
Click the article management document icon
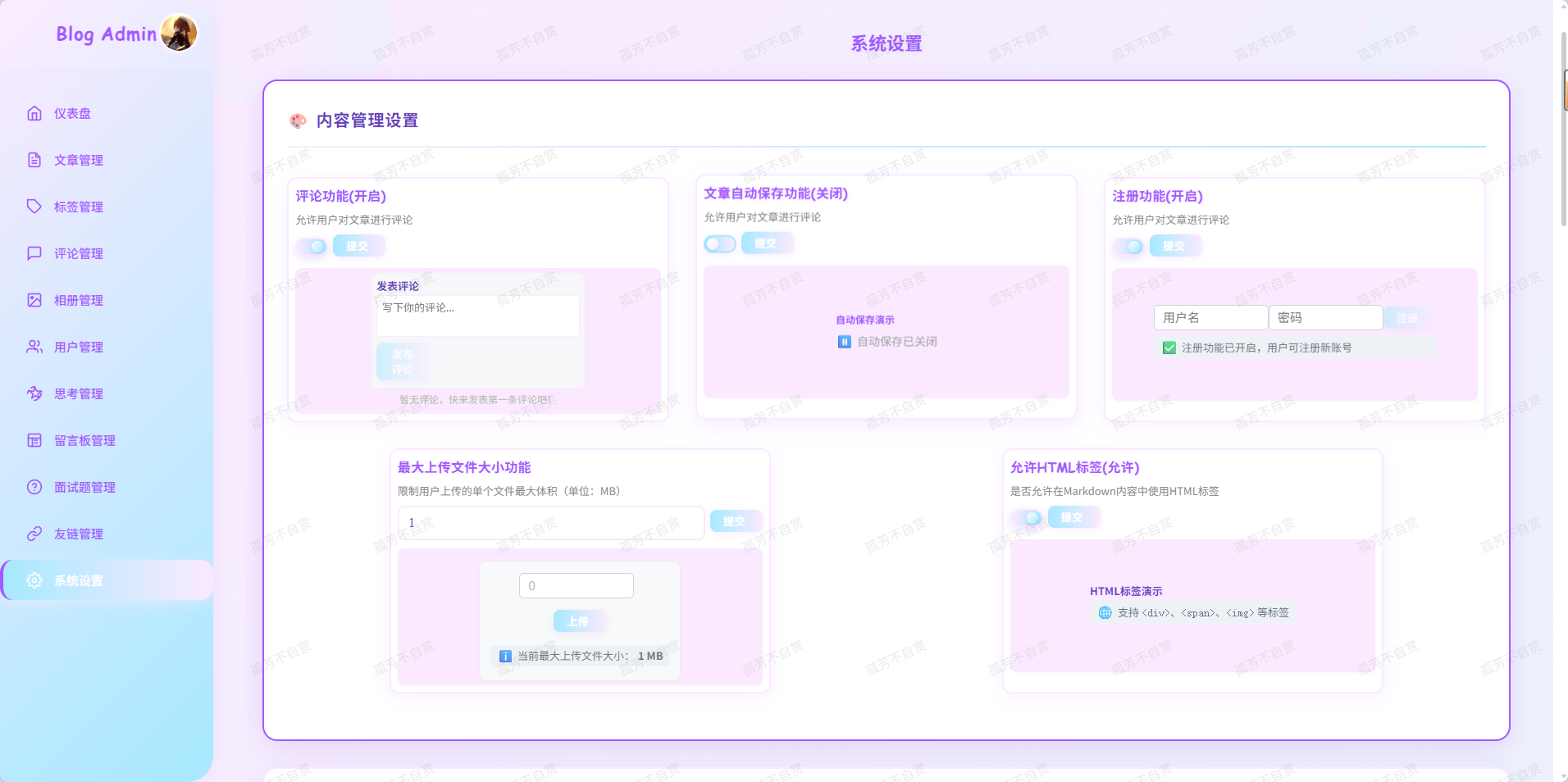(x=34, y=160)
